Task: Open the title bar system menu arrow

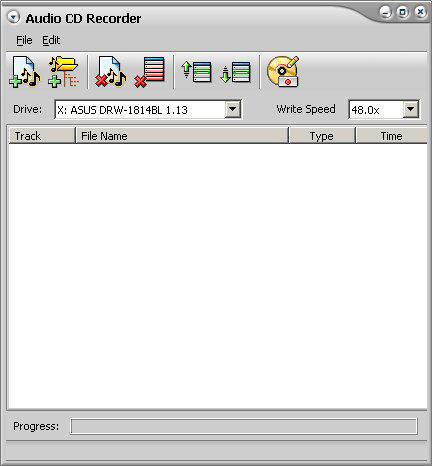Action: (x=14, y=17)
